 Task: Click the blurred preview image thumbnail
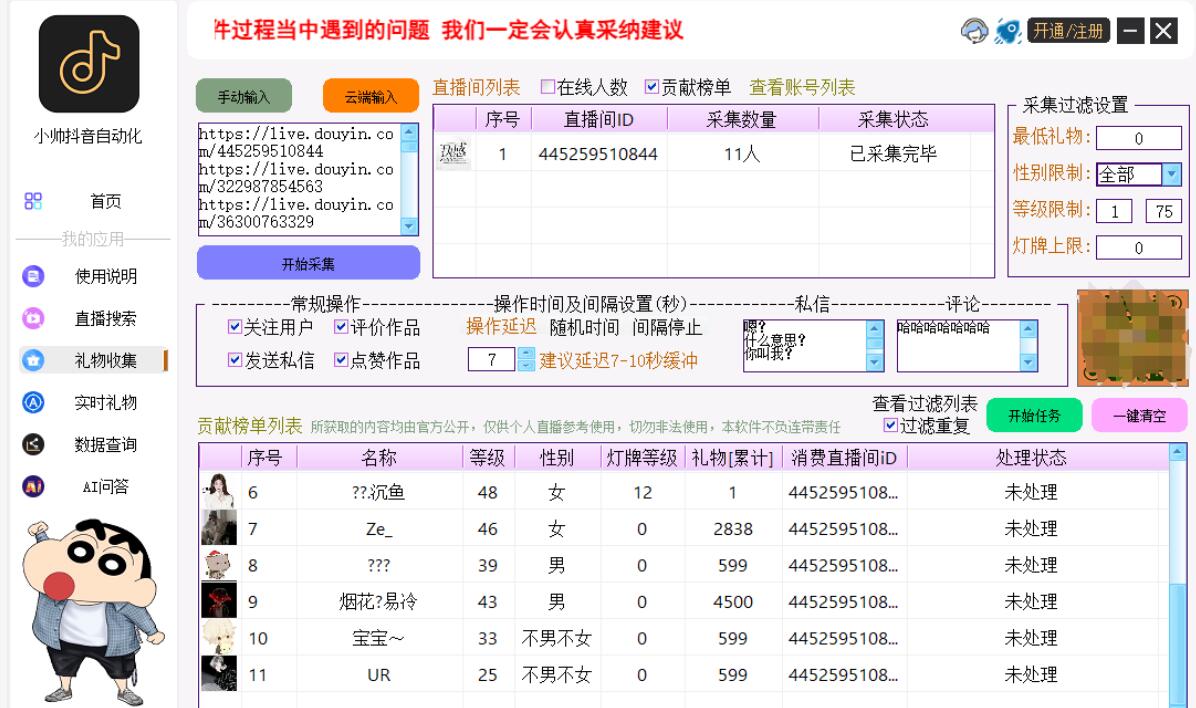(x=1132, y=338)
